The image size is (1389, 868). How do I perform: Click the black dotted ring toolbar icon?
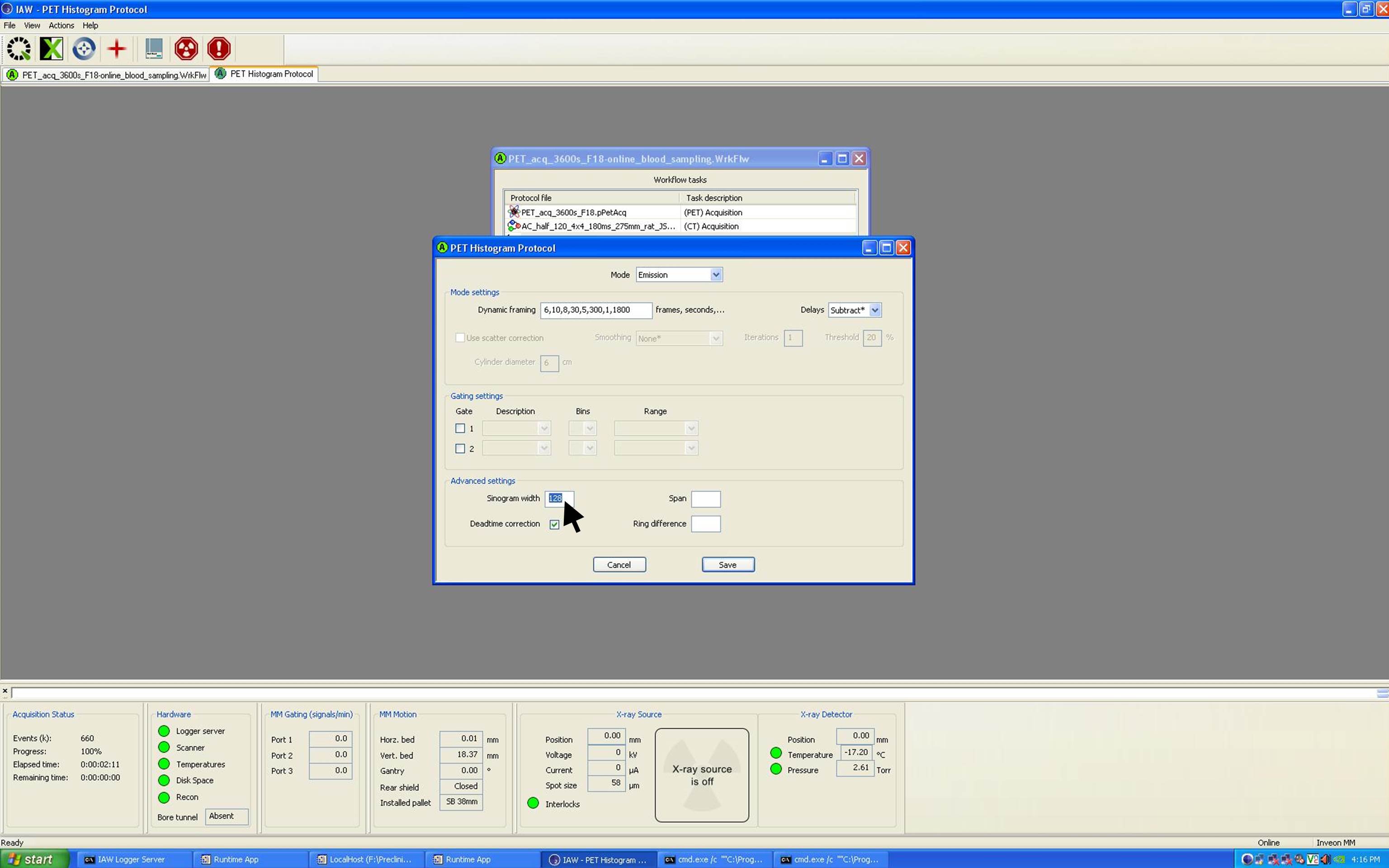pyautogui.click(x=19, y=49)
